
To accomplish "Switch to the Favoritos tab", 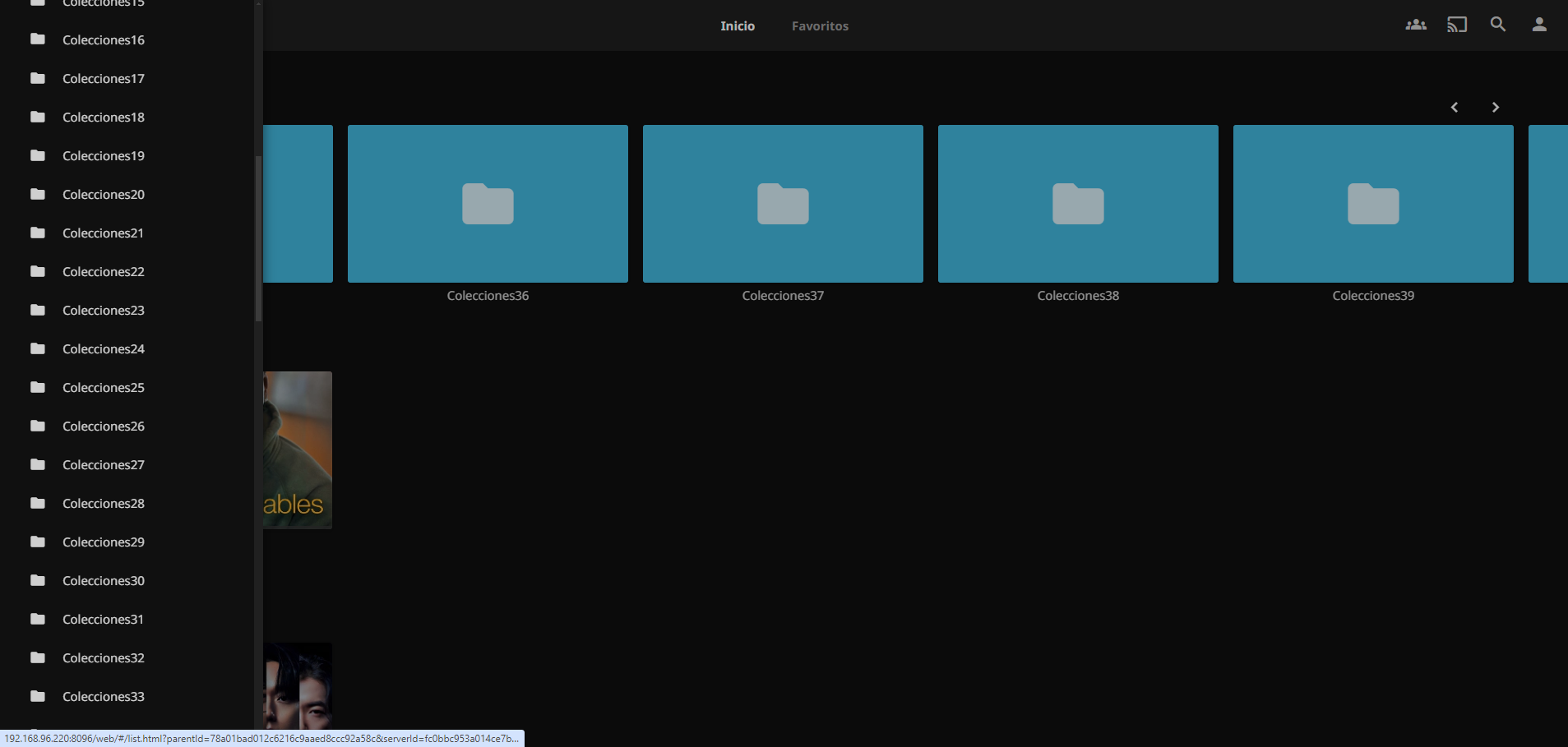I will tap(819, 26).
